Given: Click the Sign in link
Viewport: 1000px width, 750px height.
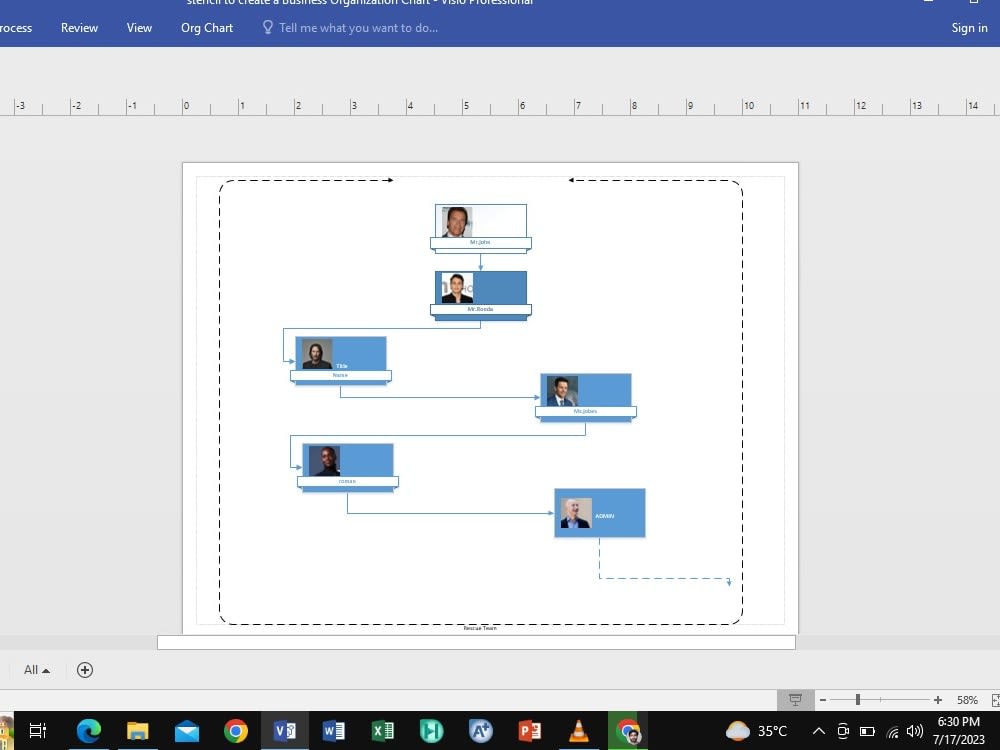Looking at the screenshot, I should [969, 28].
